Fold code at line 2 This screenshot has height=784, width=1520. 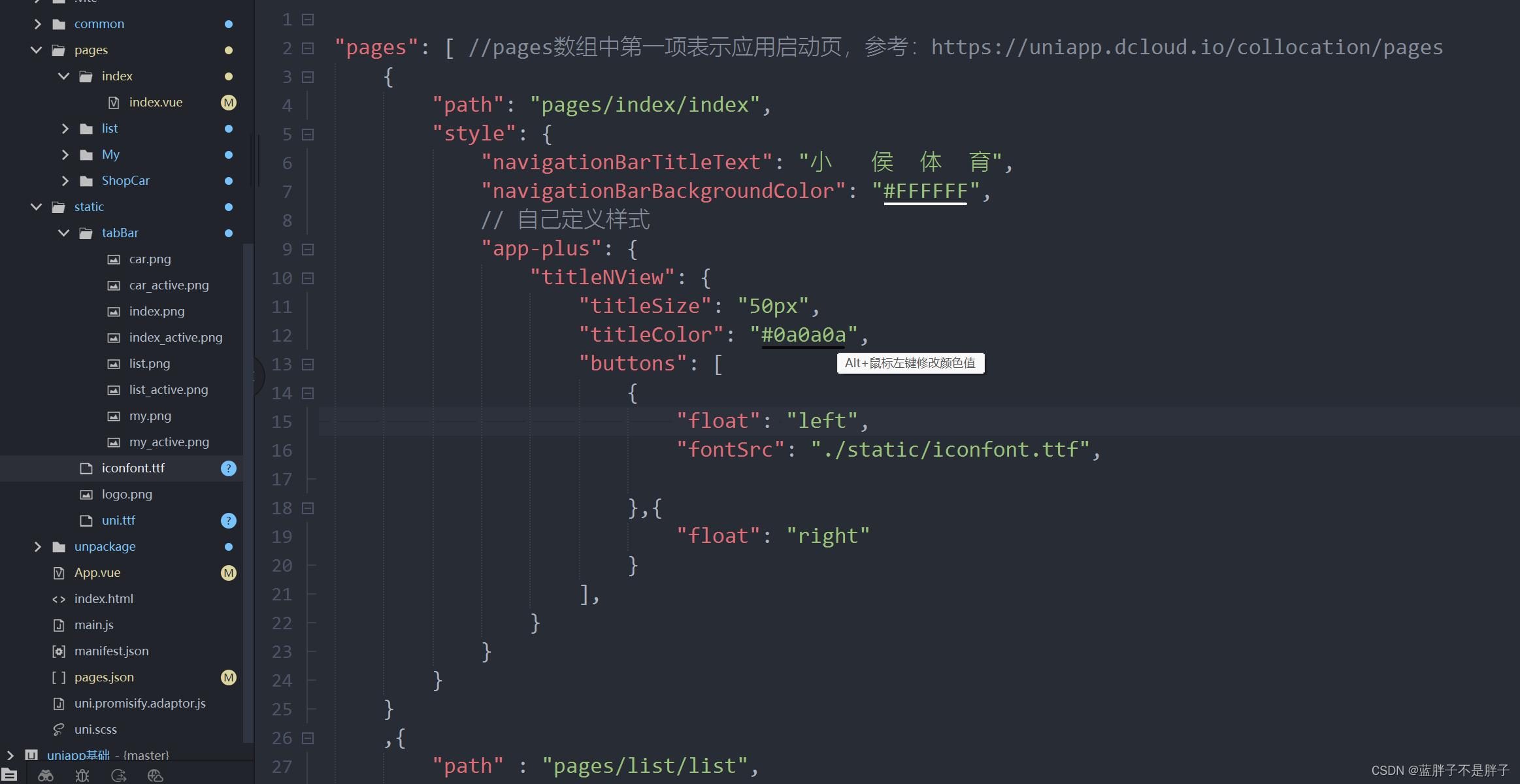(308, 48)
